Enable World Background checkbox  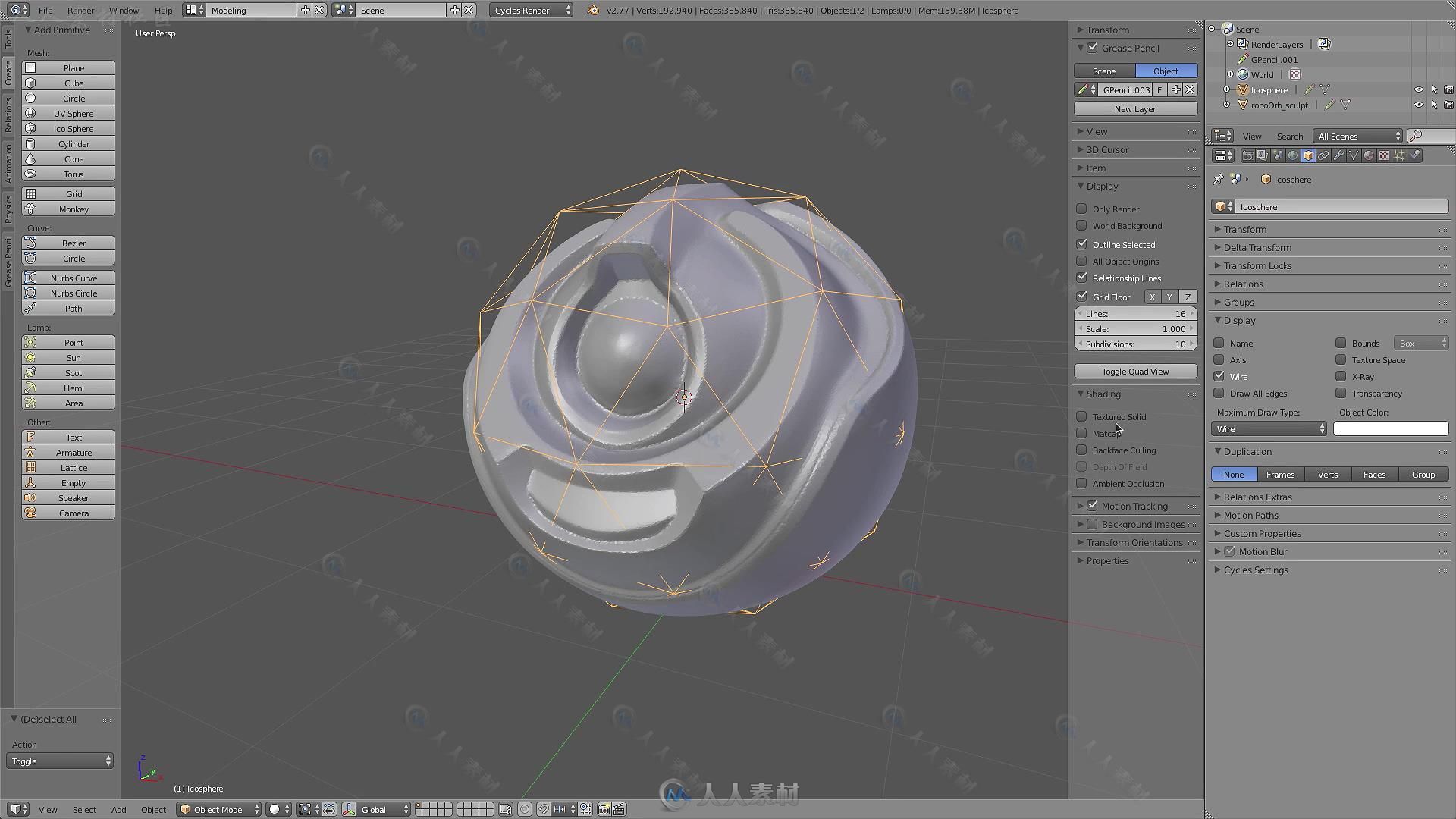(x=1081, y=225)
